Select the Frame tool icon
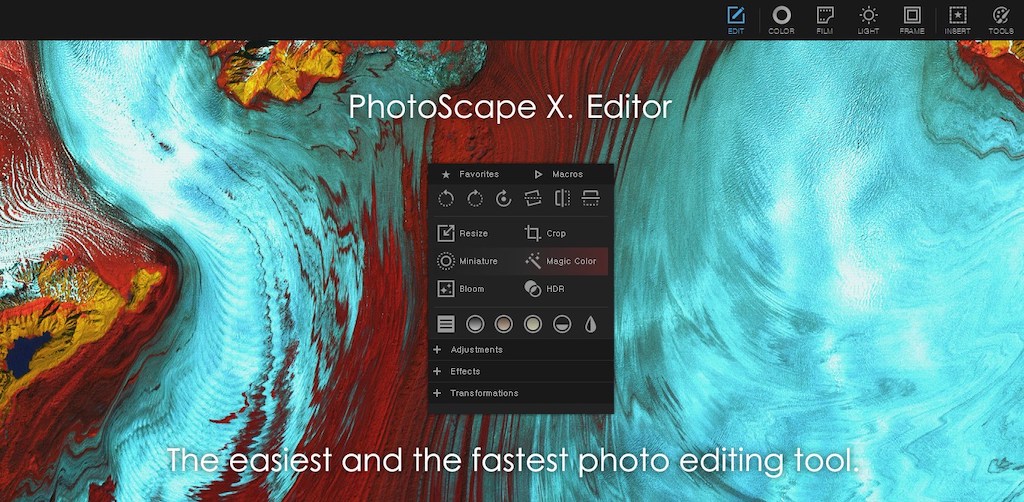 pos(911,19)
